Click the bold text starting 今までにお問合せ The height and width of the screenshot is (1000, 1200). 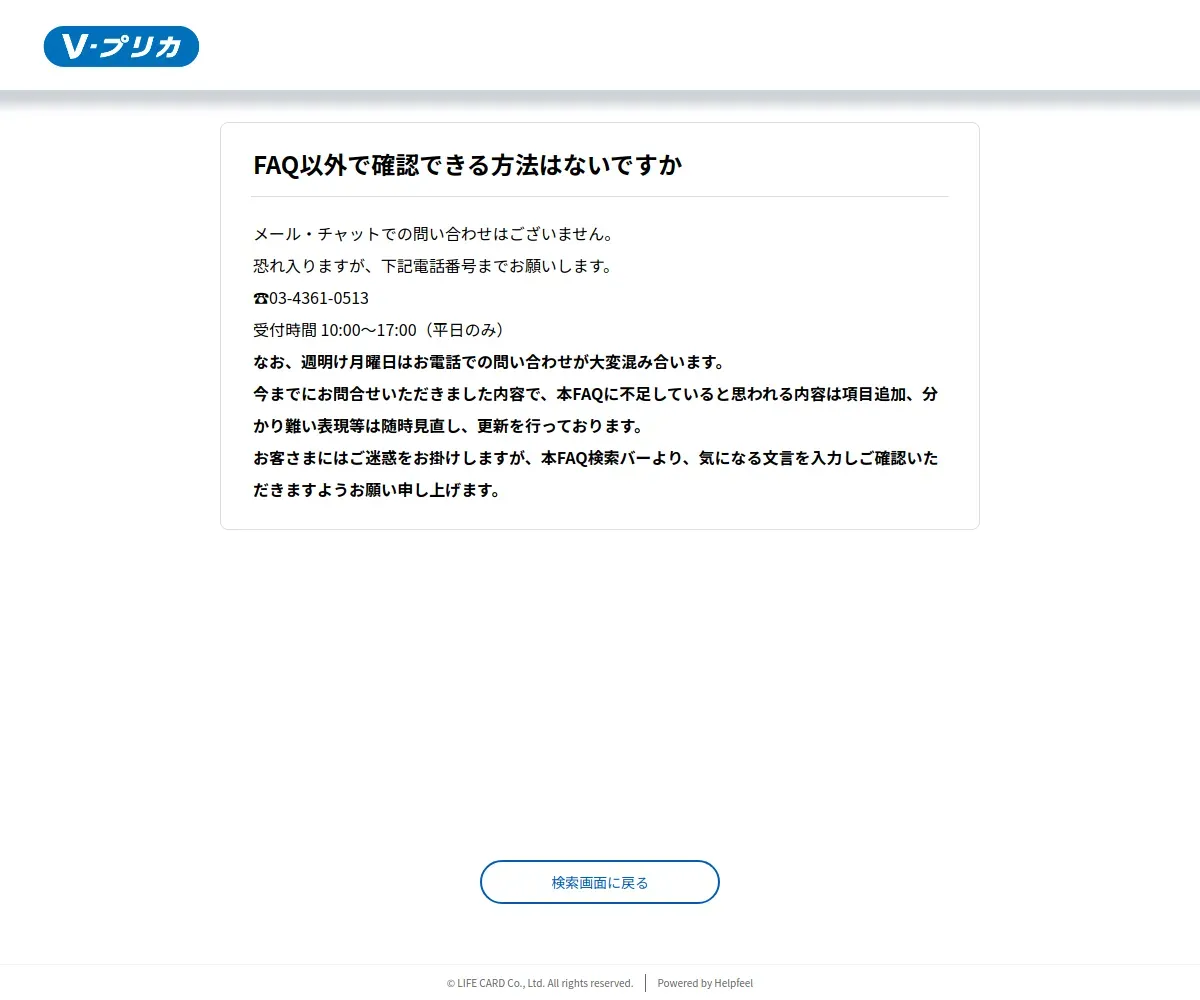(596, 410)
